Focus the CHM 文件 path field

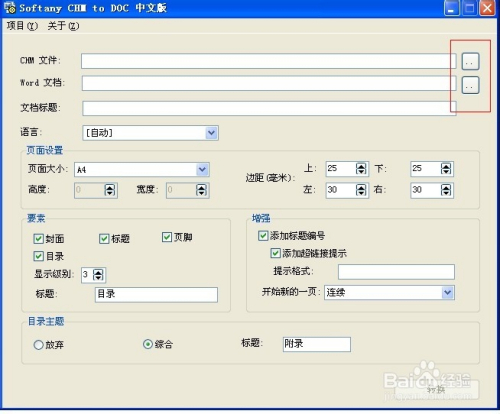[268, 61]
